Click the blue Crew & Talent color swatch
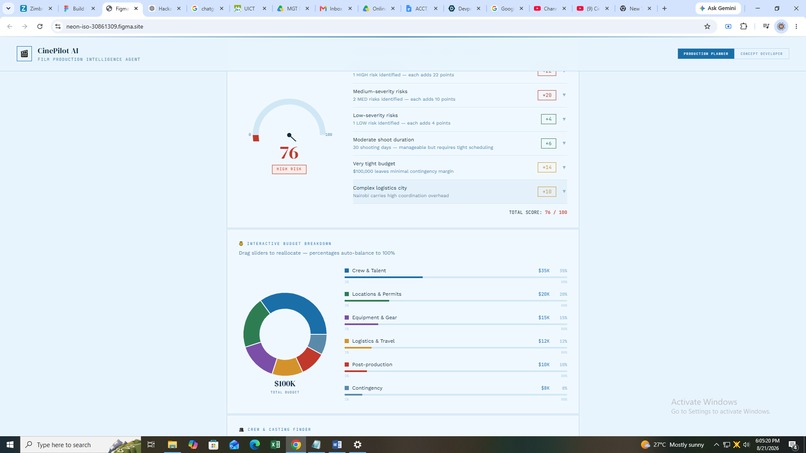The height and width of the screenshot is (453, 806). point(346,270)
